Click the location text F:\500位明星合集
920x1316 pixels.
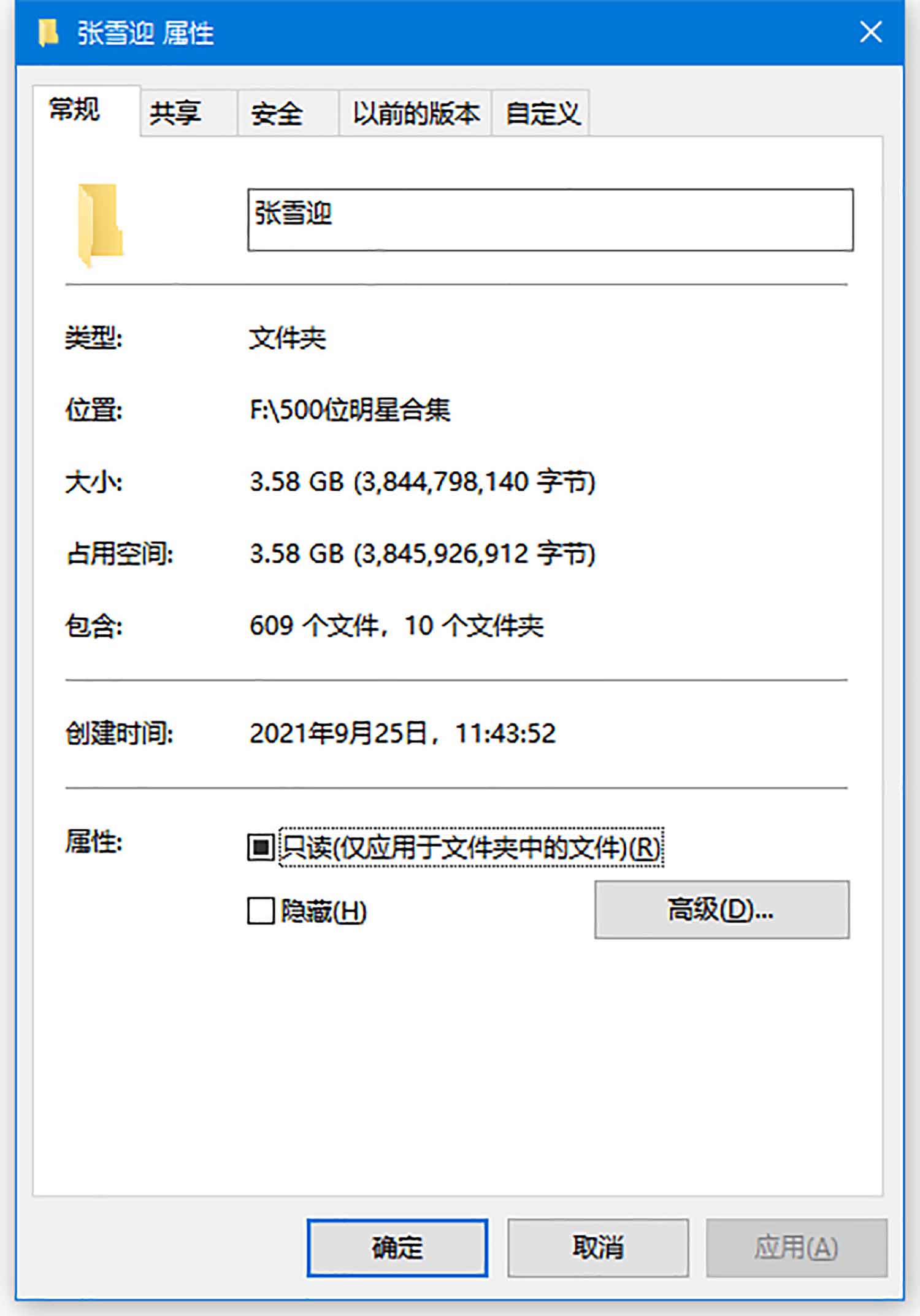(350, 410)
